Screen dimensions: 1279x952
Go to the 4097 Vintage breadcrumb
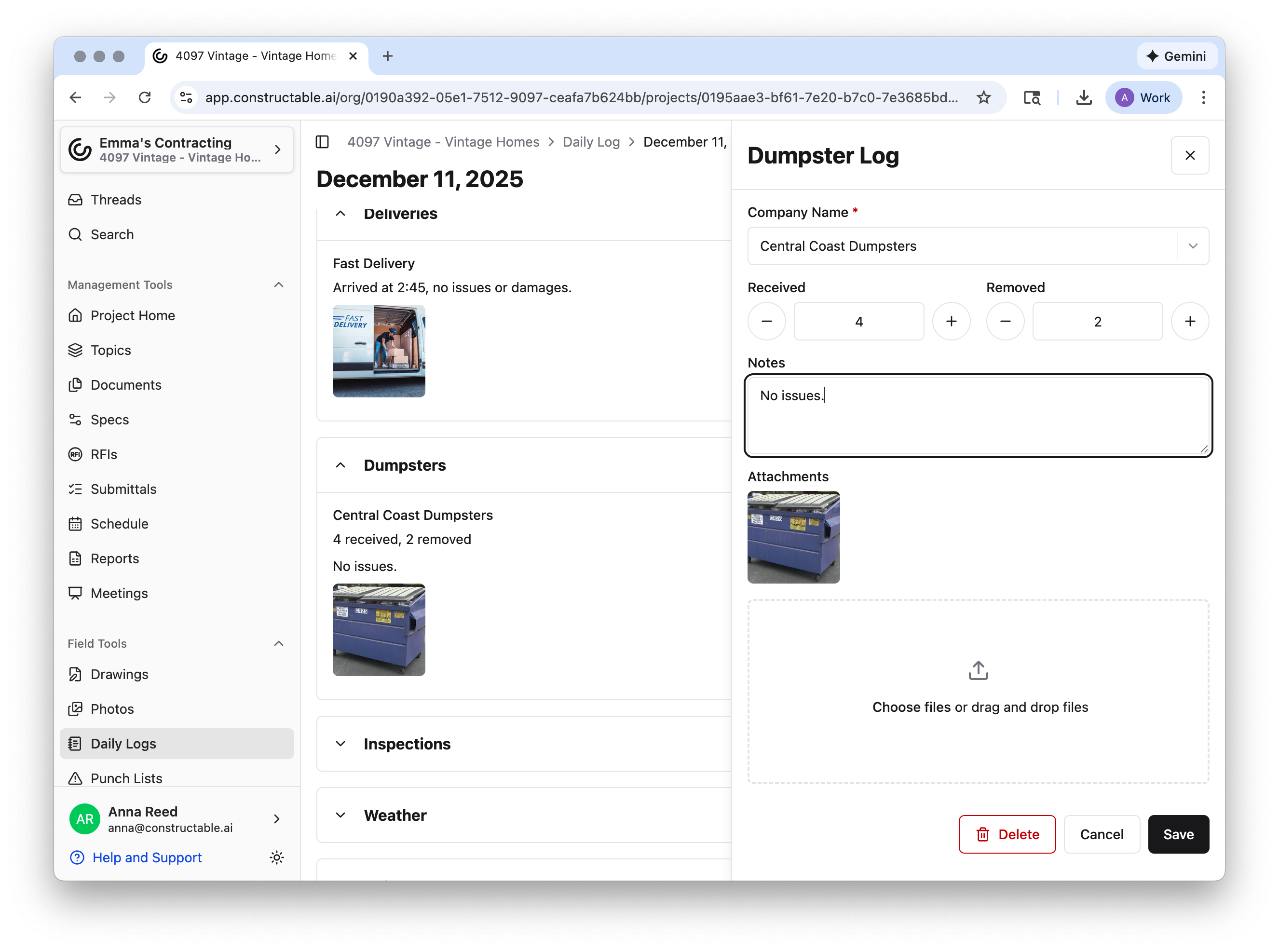443,142
